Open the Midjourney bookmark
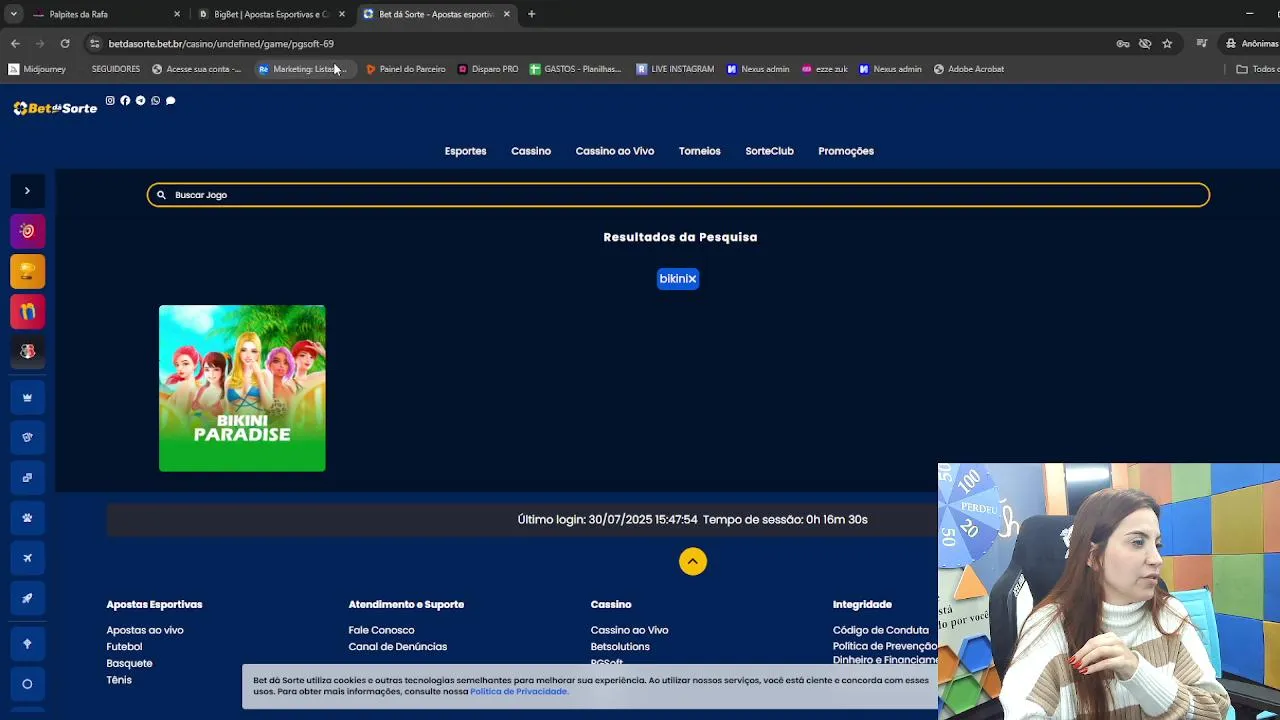Viewport: 1280px width, 720px height. (37, 69)
